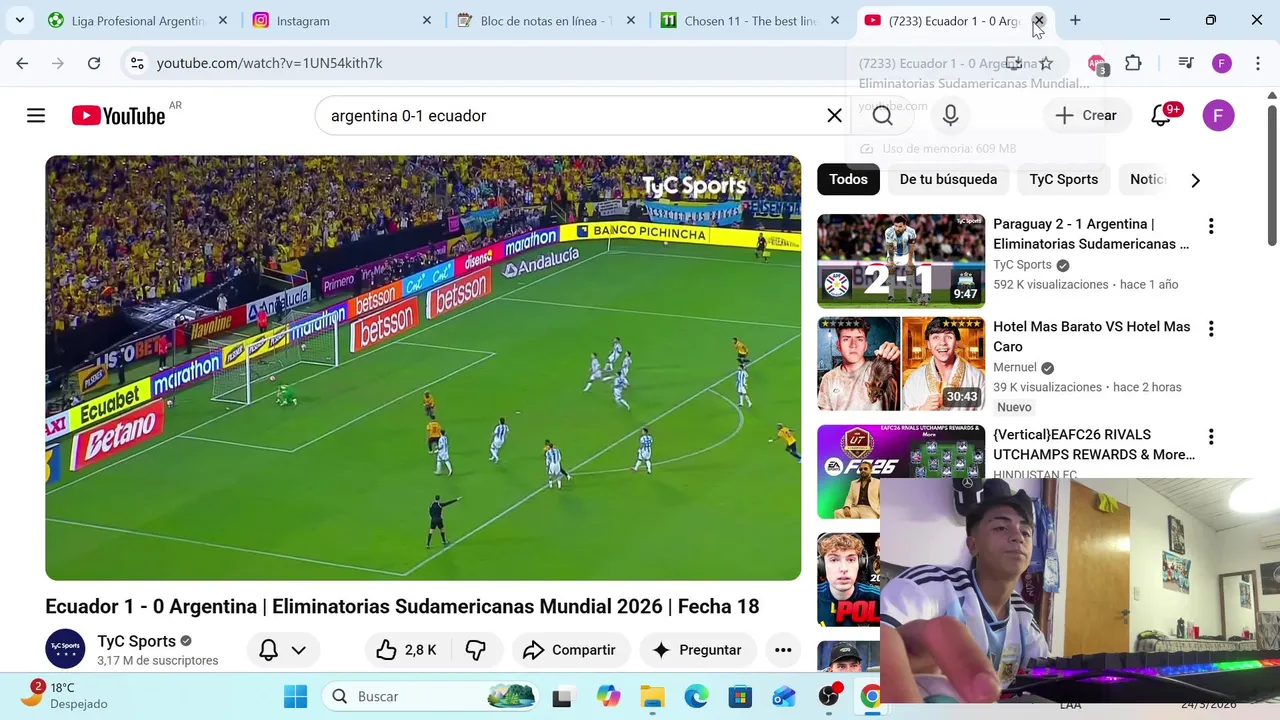Select the Todos filter chip
1280x720 pixels.
tap(848, 179)
